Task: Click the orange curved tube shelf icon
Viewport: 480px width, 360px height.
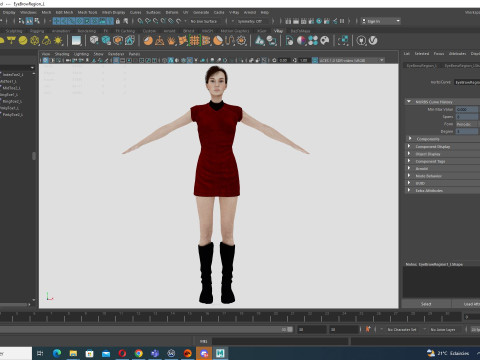Action: (x=230, y=41)
